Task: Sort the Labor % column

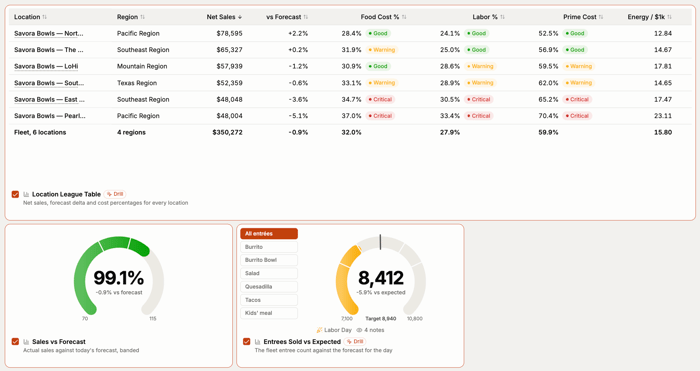Action: pyautogui.click(x=502, y=17)
